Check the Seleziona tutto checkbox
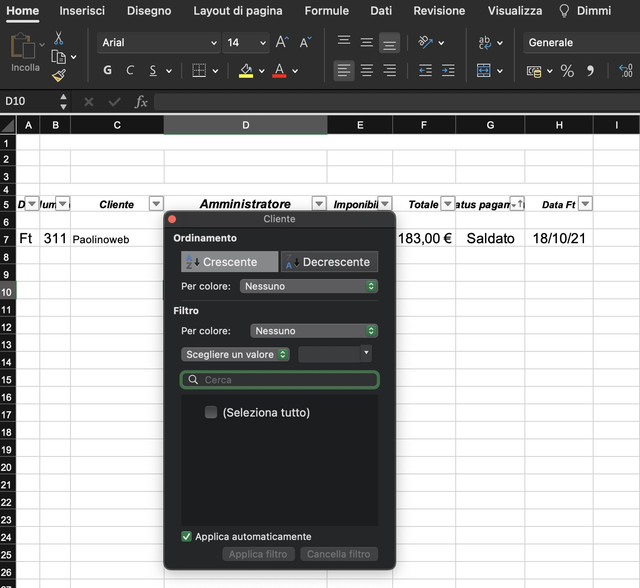 click(x=211, y=412)
